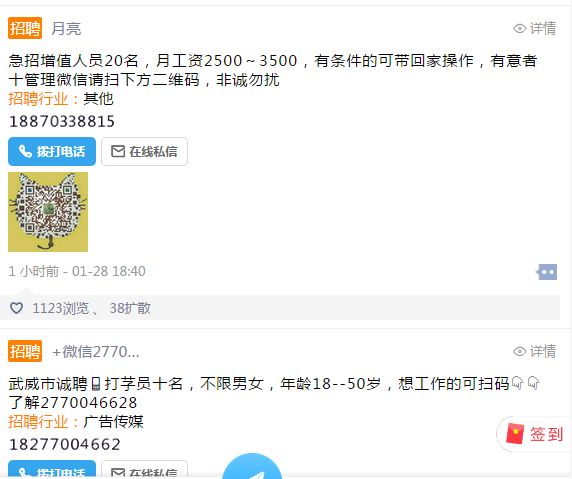Open the cat-shaped QR code image
Image resolution: width=572 pixels, height=479 pixels.
[x=48, y=212]
